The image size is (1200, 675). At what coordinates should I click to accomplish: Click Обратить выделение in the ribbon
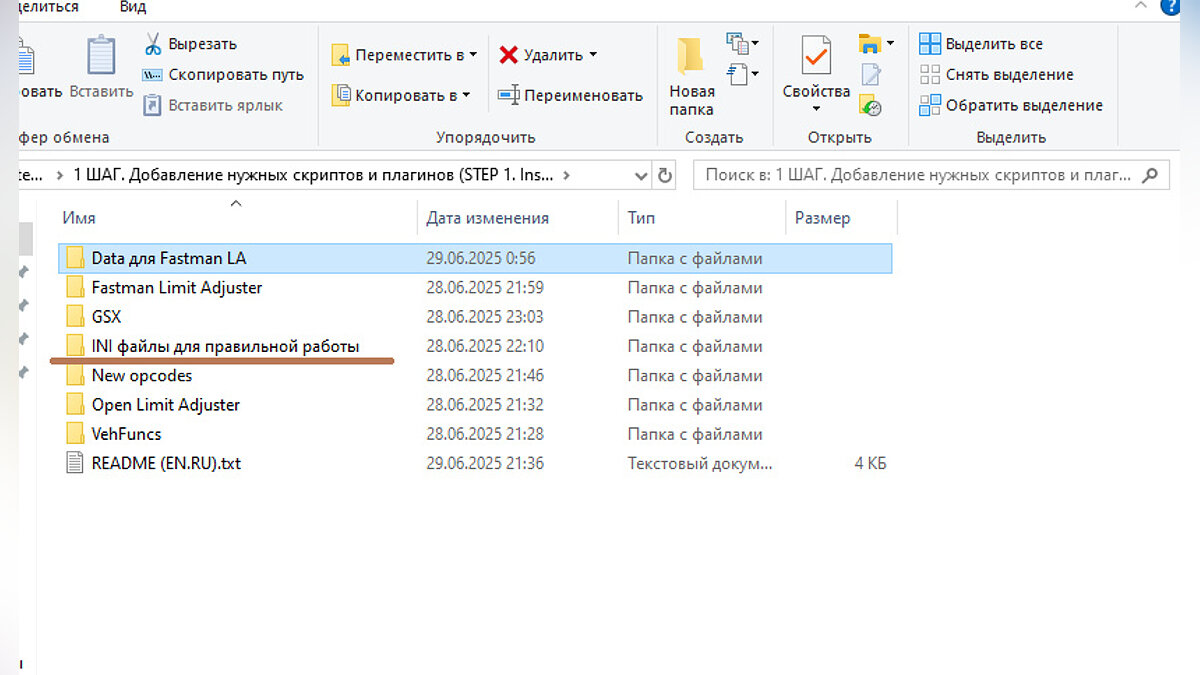(x=1023, y=105)
